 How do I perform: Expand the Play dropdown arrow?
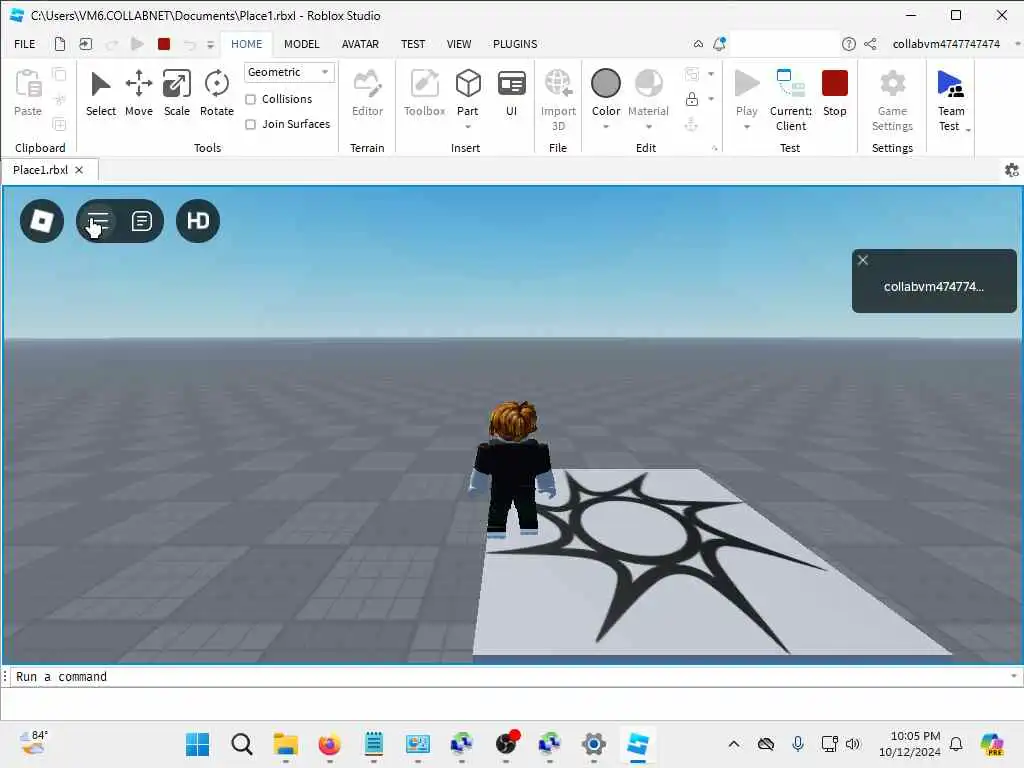pyautogui.click(x=746, y=127)
